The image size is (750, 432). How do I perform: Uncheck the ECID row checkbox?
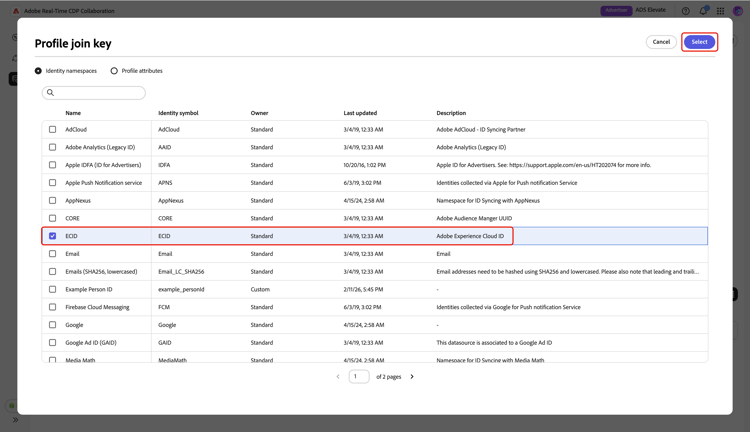coord(53,236)
